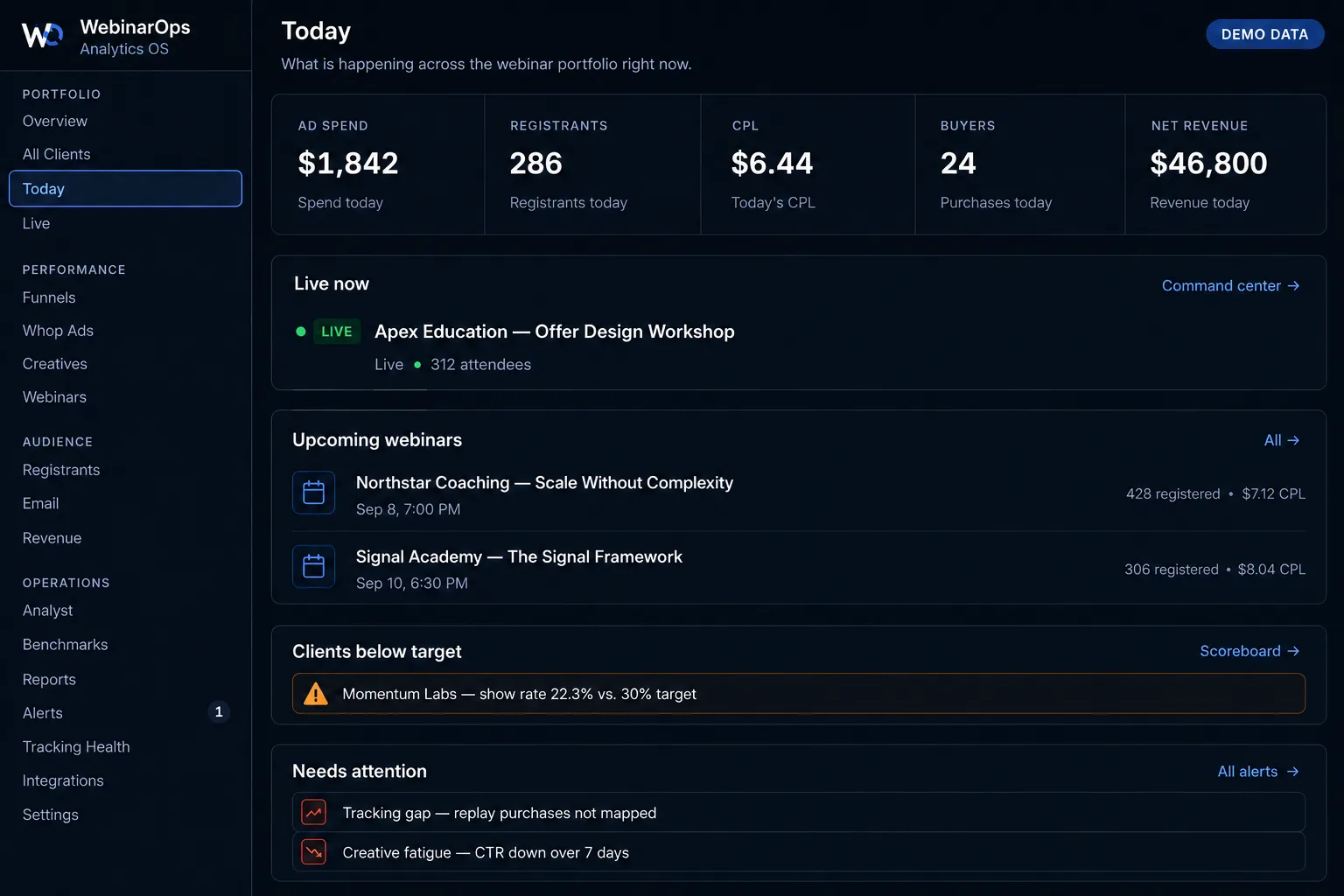
Task: Select Northstar Coaching — Scale Without Complexity
Action: [x=544, y=483]
